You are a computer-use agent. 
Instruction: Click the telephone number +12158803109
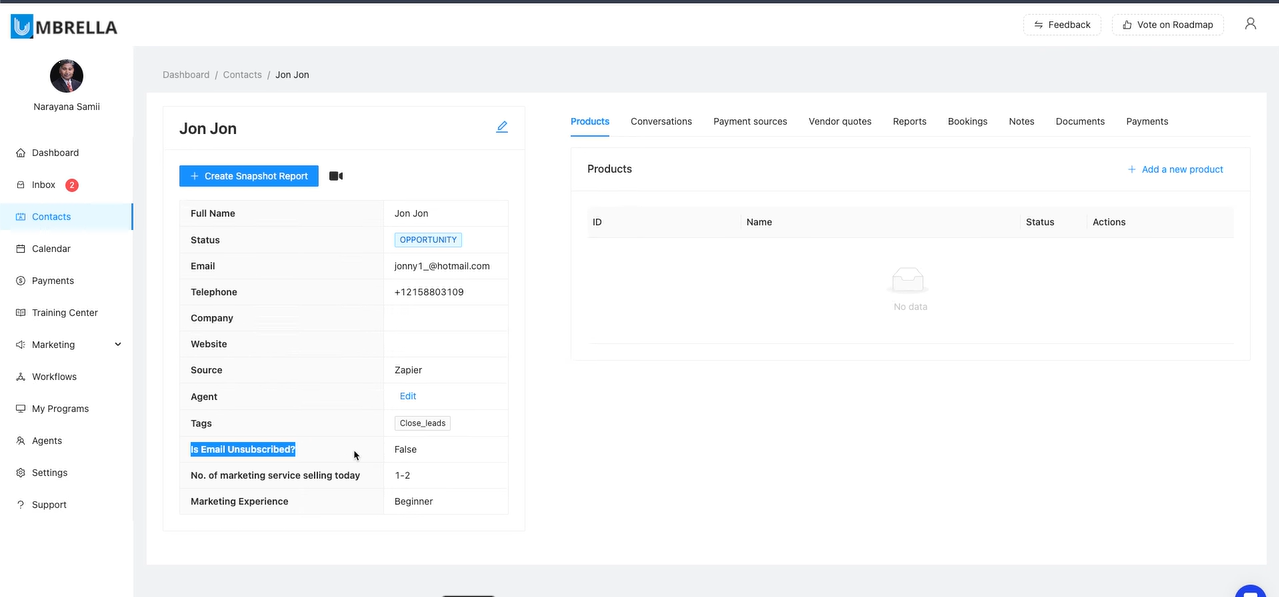pyautogui.click(x=429, y=292)
